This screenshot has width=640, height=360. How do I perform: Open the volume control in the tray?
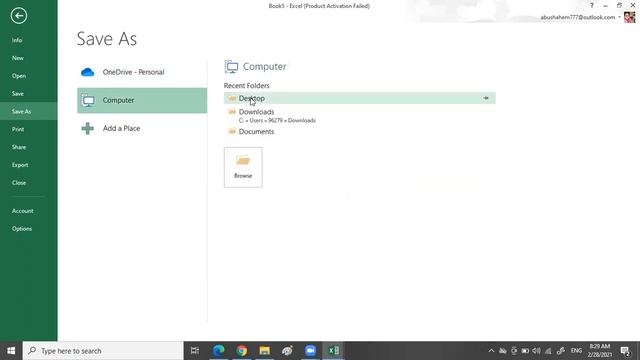tap(536, 351)
